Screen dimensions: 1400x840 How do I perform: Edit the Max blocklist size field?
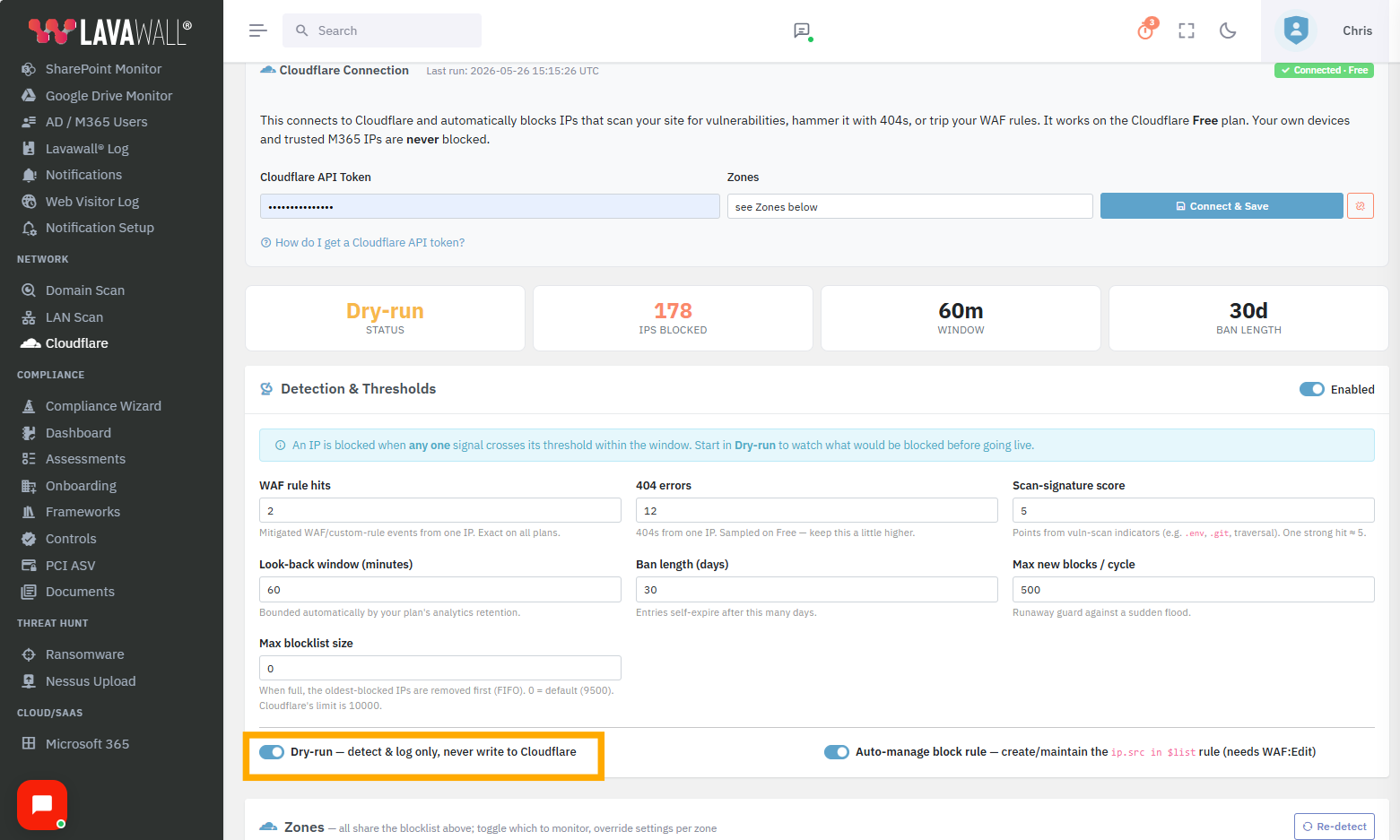coord(440,668)
